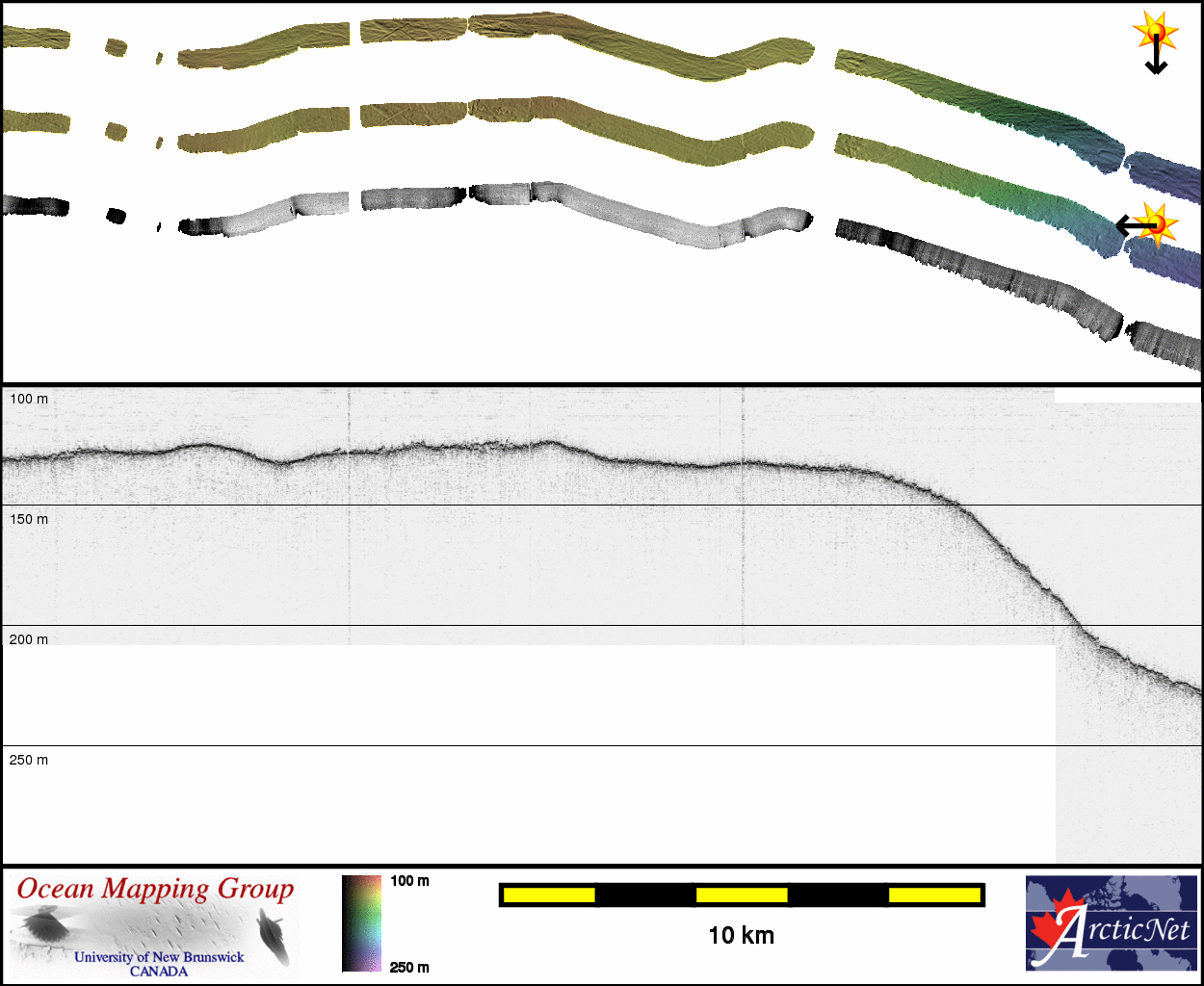Click leftmost segment of top bathymetry strip

tap(37, 38)
